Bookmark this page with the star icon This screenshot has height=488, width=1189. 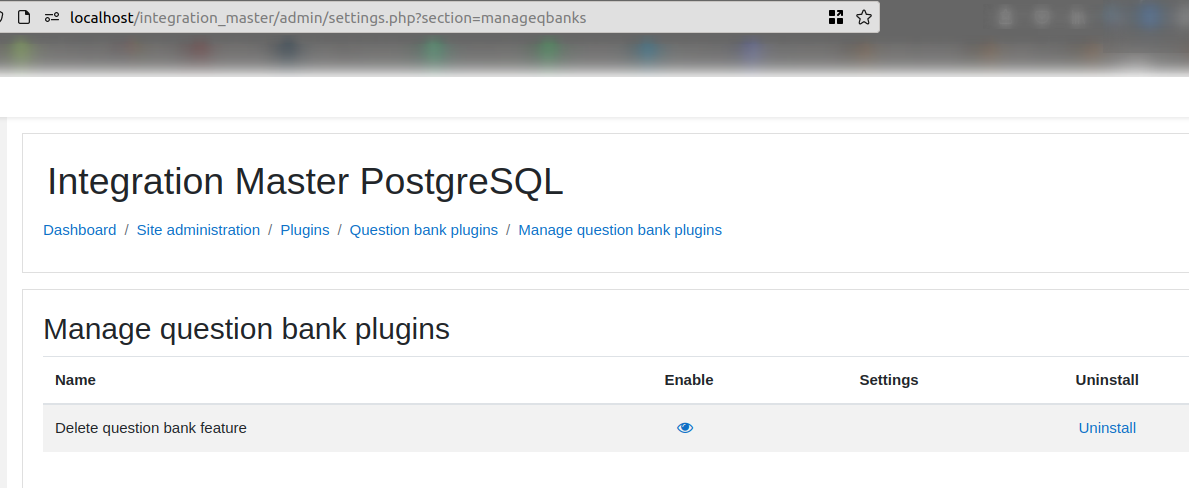[863, 17]
